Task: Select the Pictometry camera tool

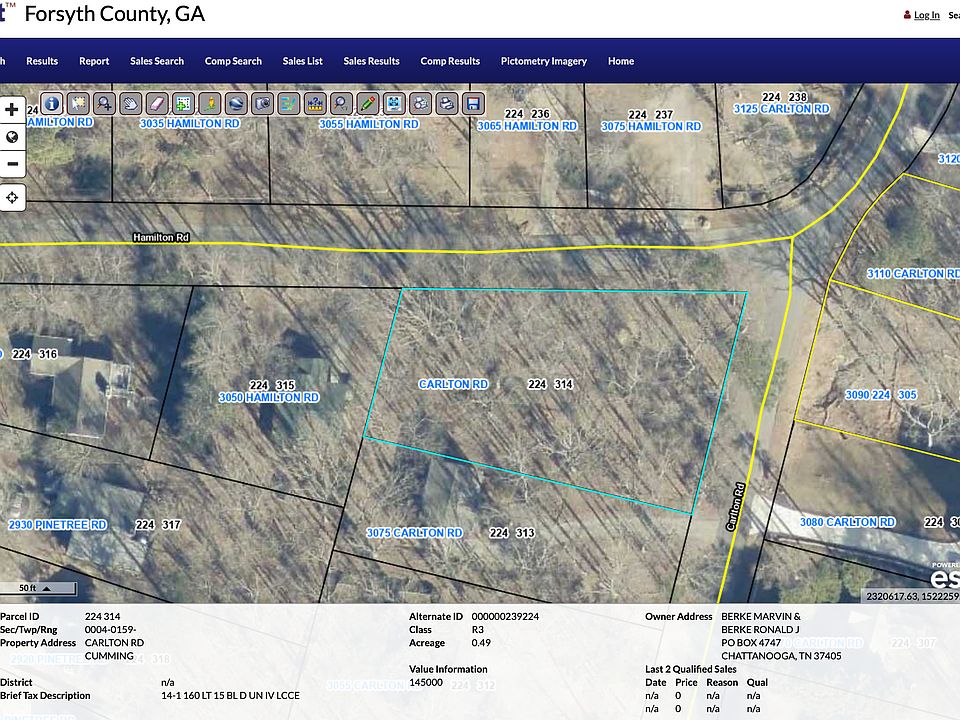Action: tap(261, 103)
